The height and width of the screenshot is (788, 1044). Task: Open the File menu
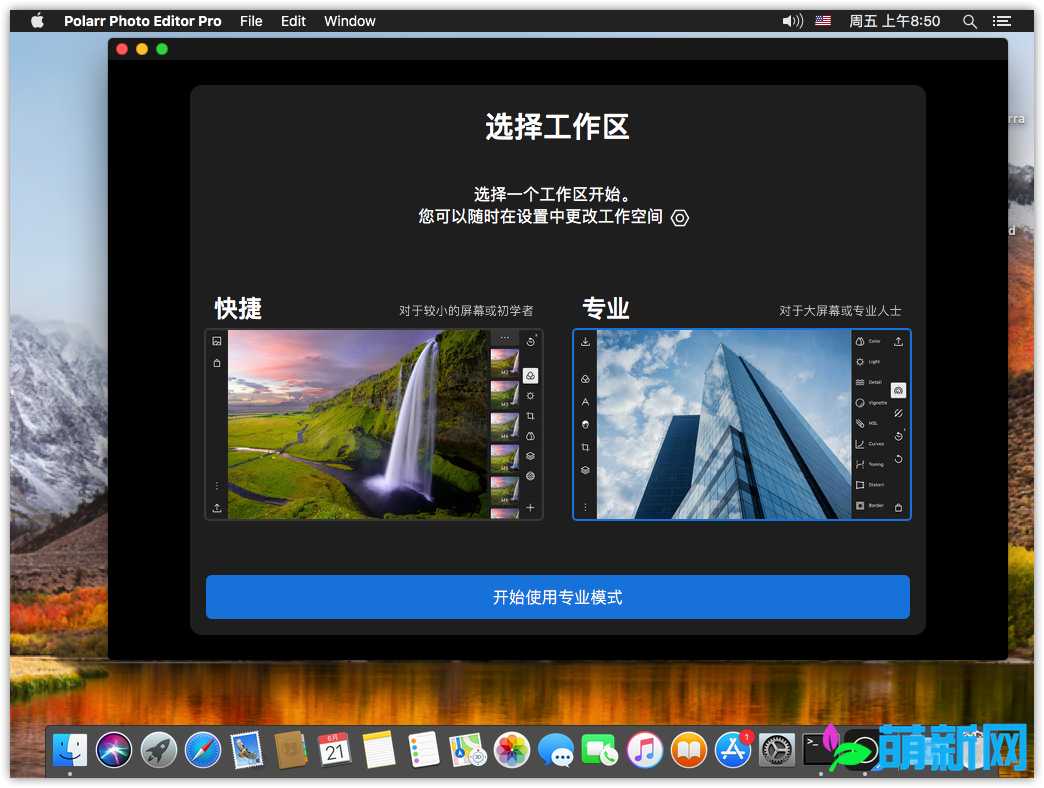pos(251,20)
